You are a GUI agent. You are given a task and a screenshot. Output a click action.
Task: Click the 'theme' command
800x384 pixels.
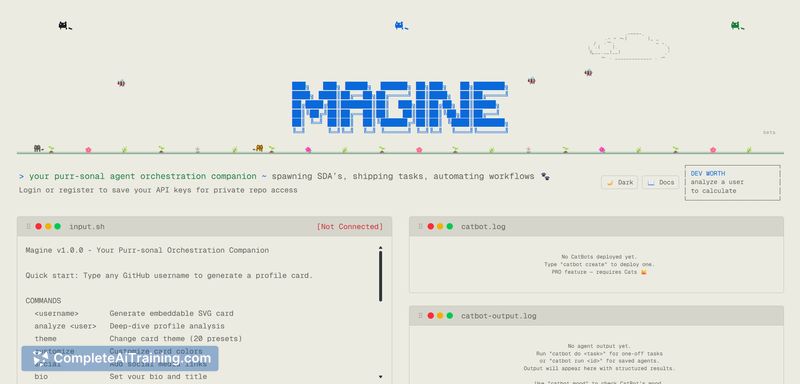point(45,339)
